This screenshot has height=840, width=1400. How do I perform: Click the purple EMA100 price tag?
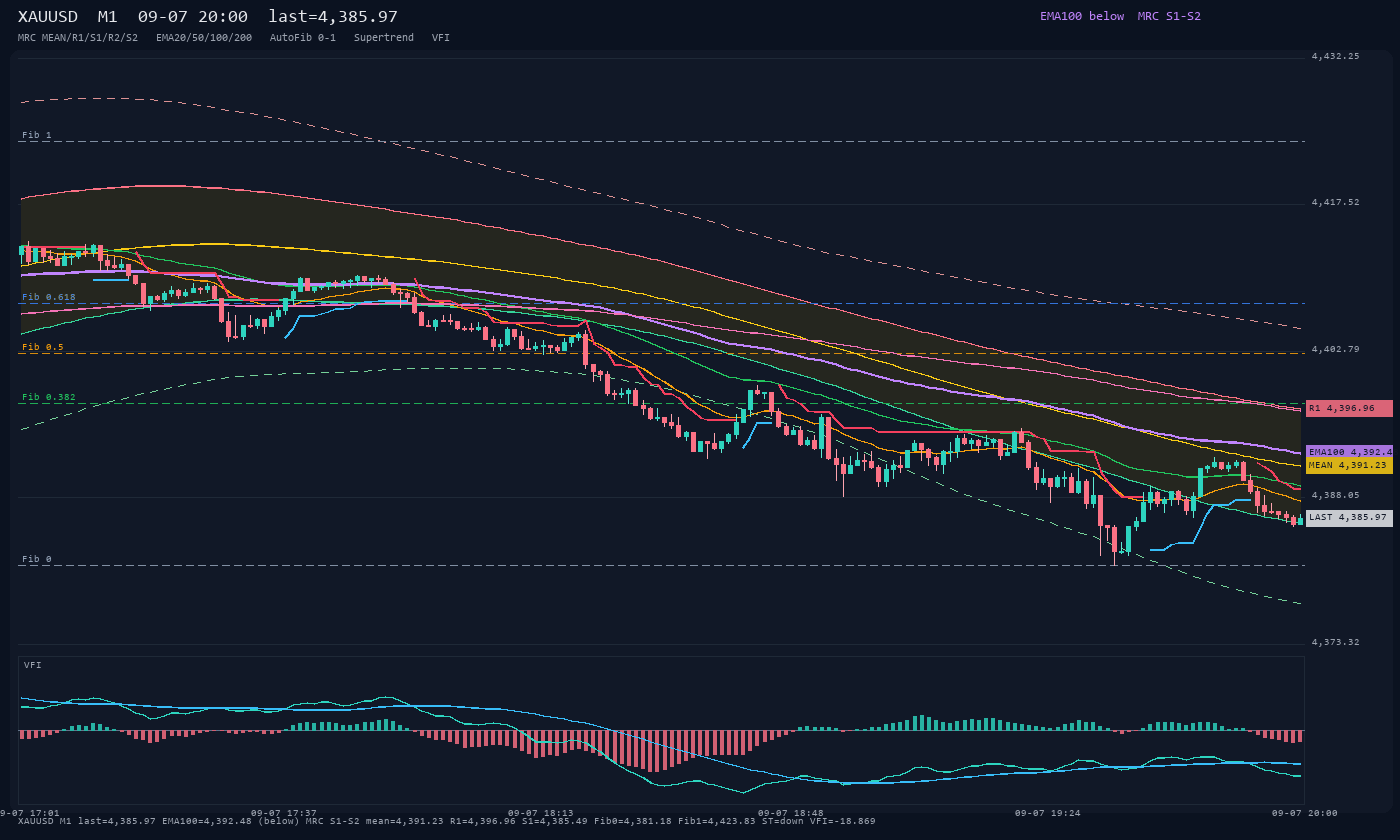point(1349,452)
